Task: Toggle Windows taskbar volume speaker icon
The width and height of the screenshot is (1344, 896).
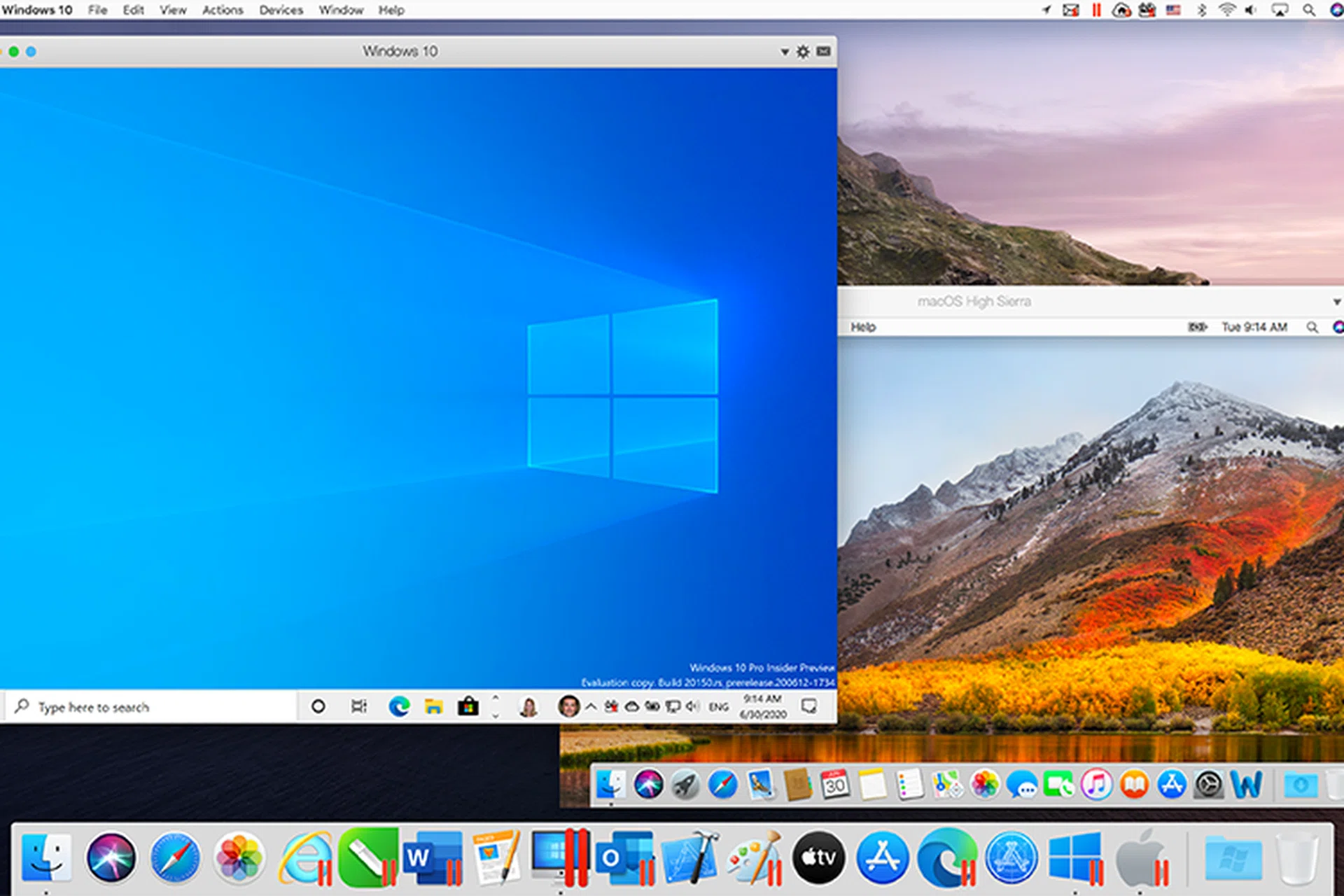Action: point(692,706)
